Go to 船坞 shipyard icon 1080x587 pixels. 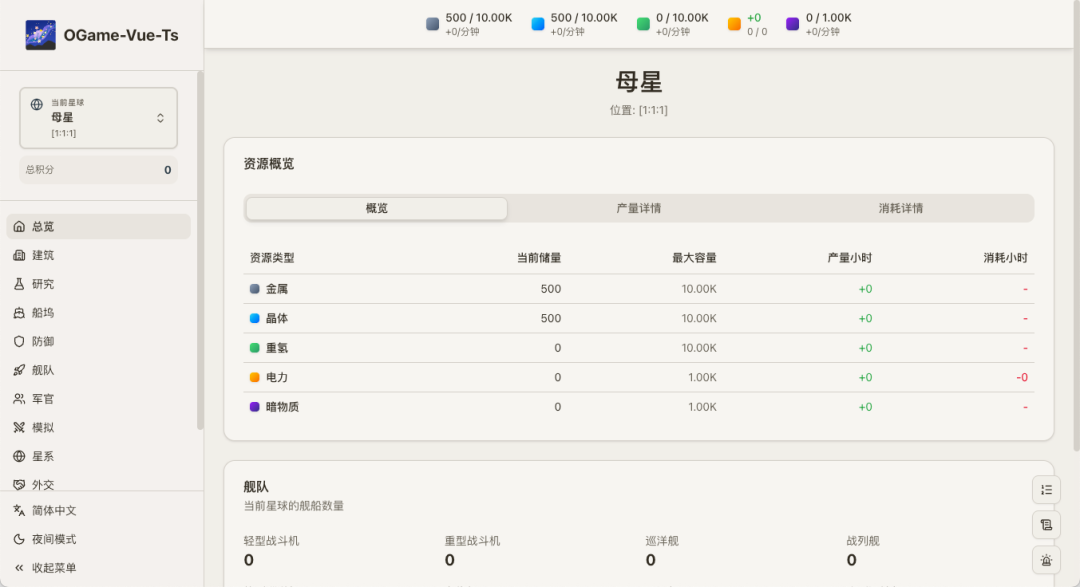point(19,313)
